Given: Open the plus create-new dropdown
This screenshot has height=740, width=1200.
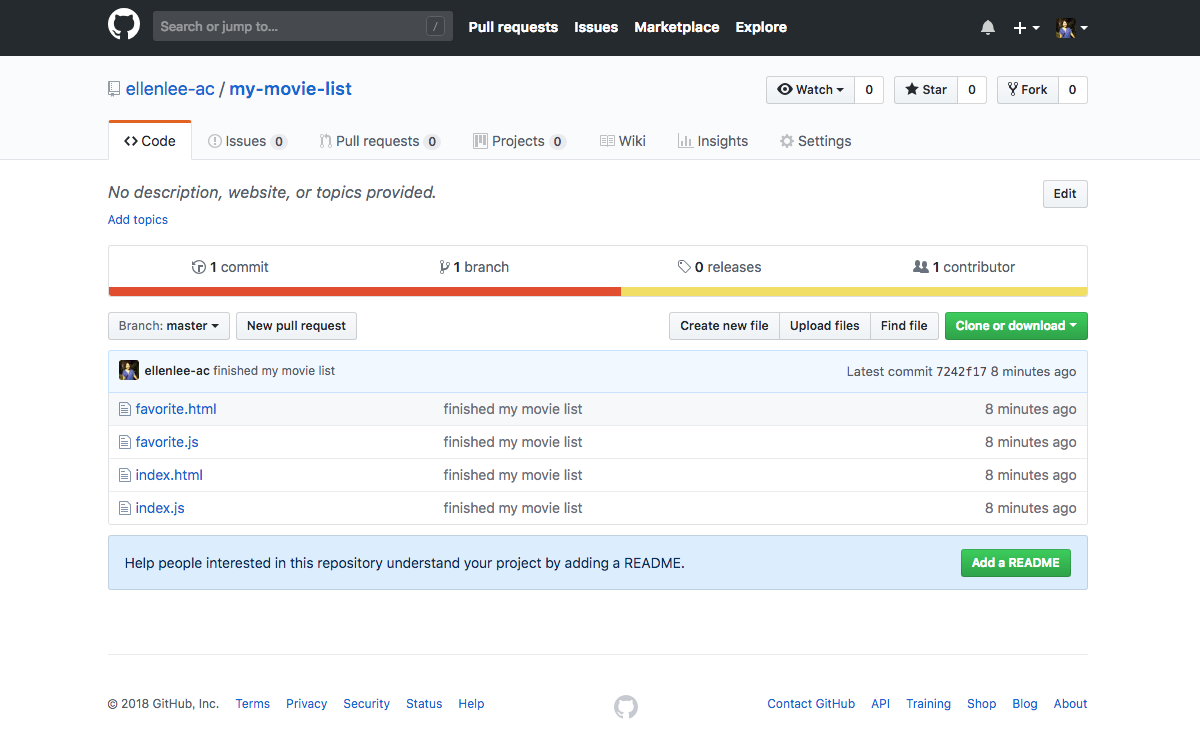Looking at the screenshot, I should [x=1026, y=28].
